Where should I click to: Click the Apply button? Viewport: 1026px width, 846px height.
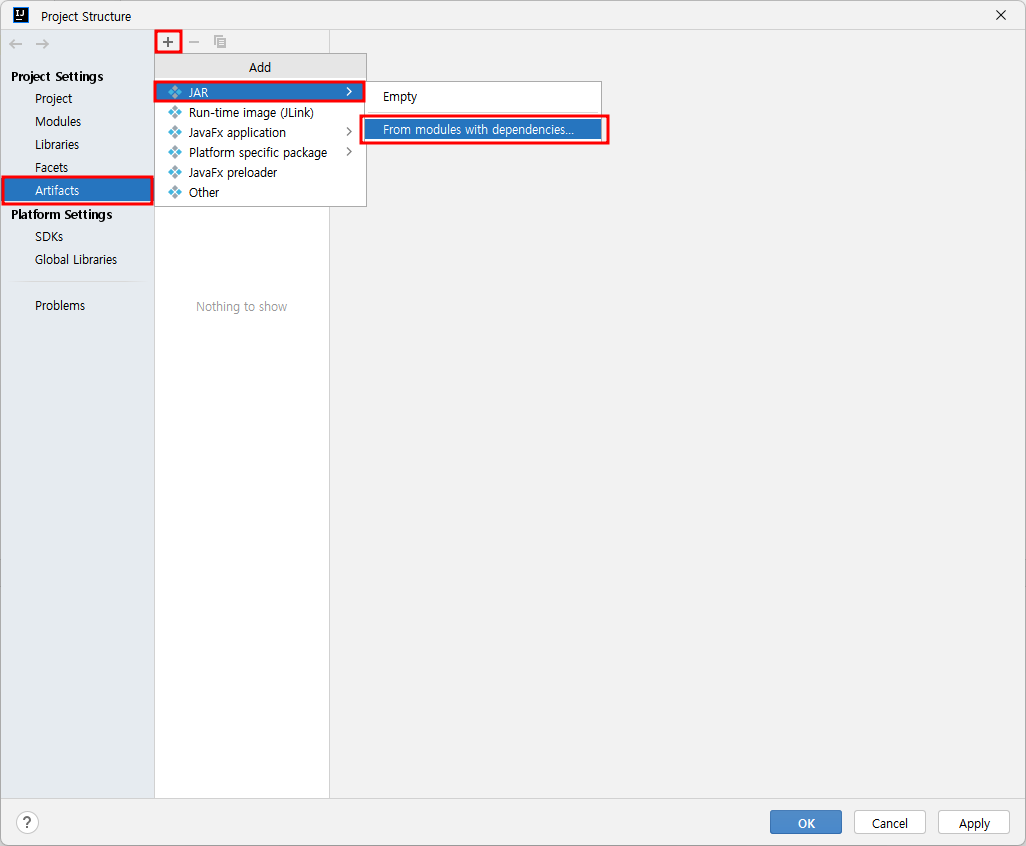[x=974, y=822]
